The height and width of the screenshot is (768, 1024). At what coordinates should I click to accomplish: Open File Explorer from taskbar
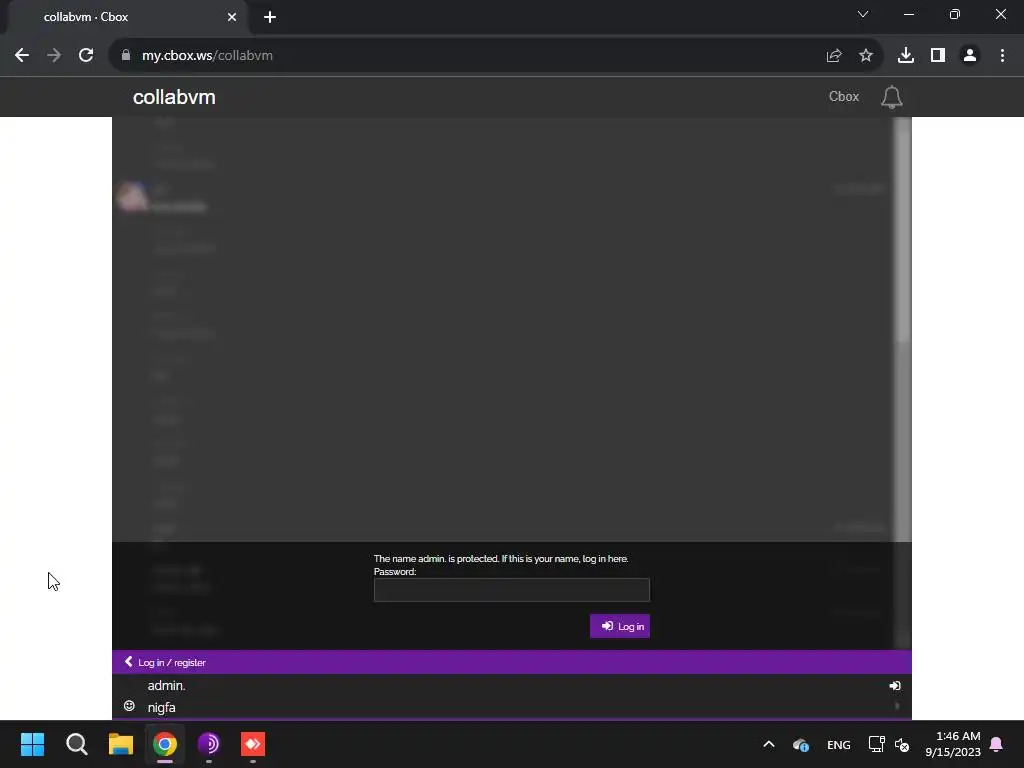pos(121,744)
